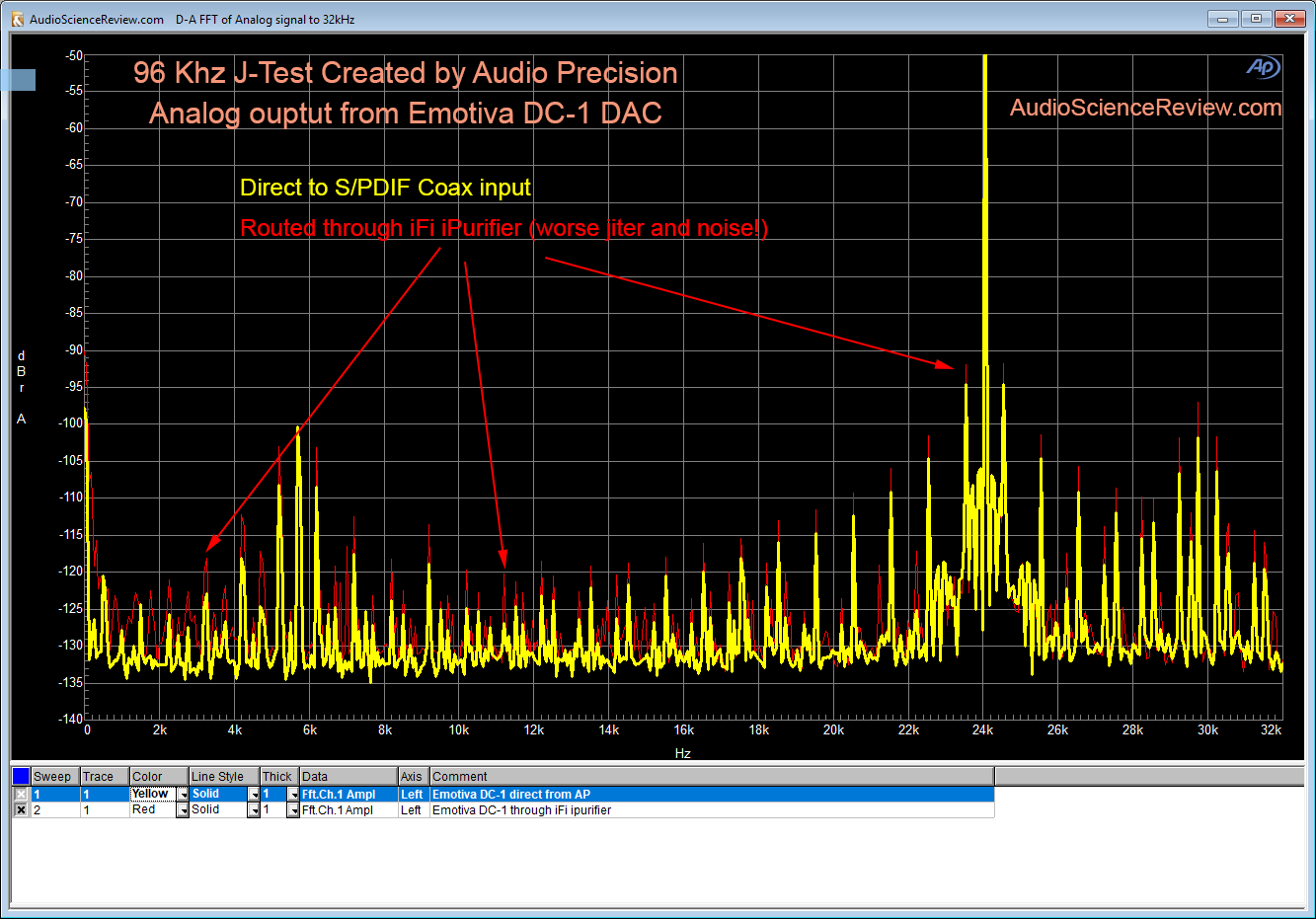The height and width of the screenshot is (919, 1316).
Task: Click the 'Fft.Ch.1 Ampl' cell in sweep 2
Action: click(x=348, y=810)
